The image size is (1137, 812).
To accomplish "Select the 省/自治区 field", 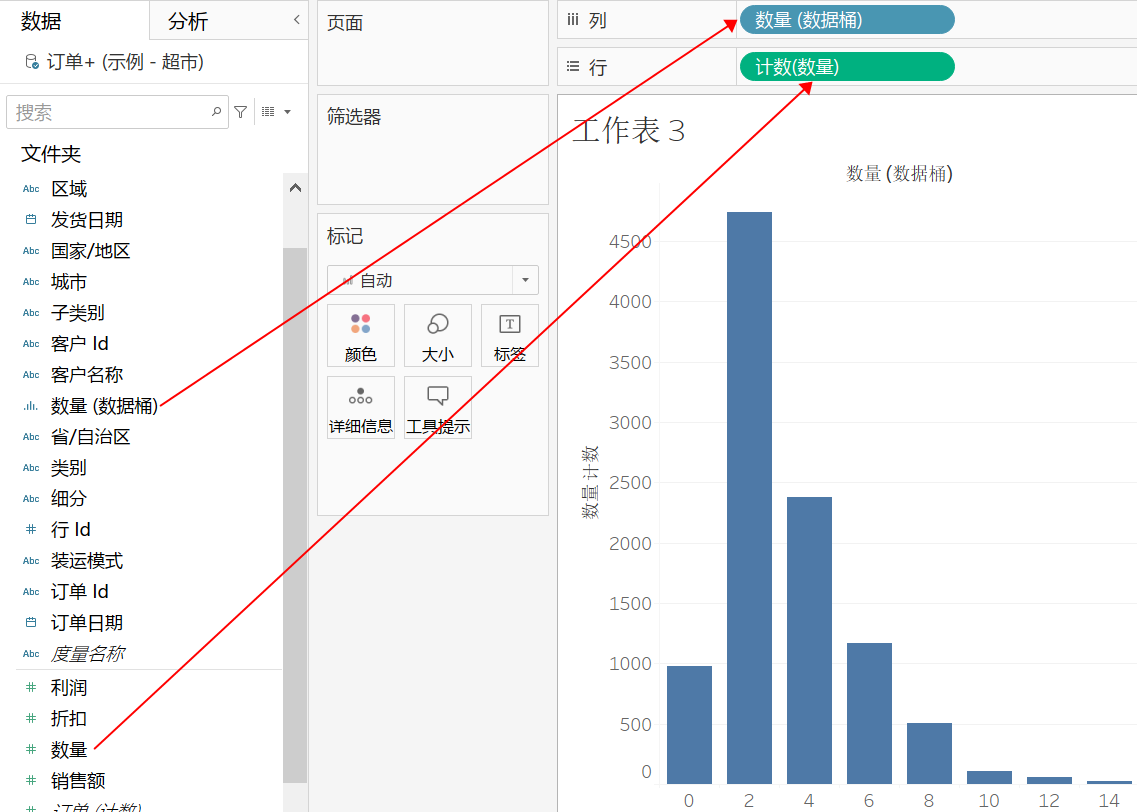I will [91, 436].
